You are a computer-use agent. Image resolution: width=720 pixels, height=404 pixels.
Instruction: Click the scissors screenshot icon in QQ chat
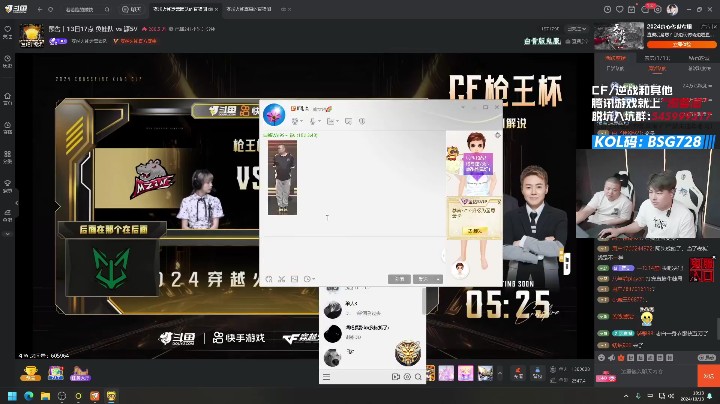pos(281,279)
